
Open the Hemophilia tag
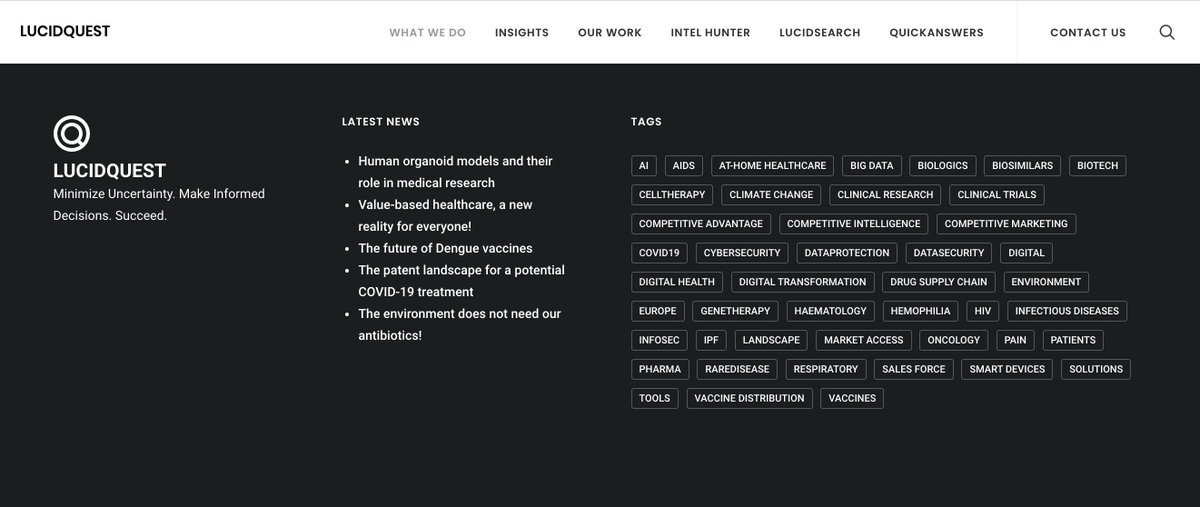click(x=921, y=311)
